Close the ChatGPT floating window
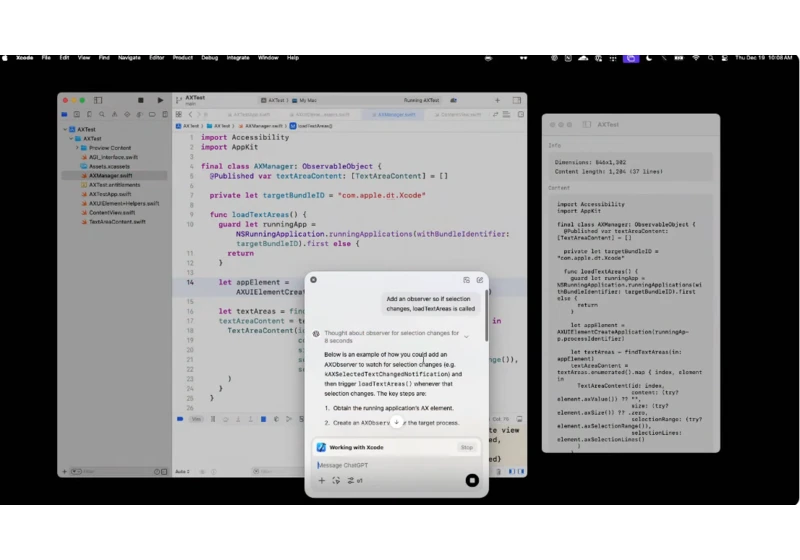Viewport: 800px width, 560px height. click(314, 280)
